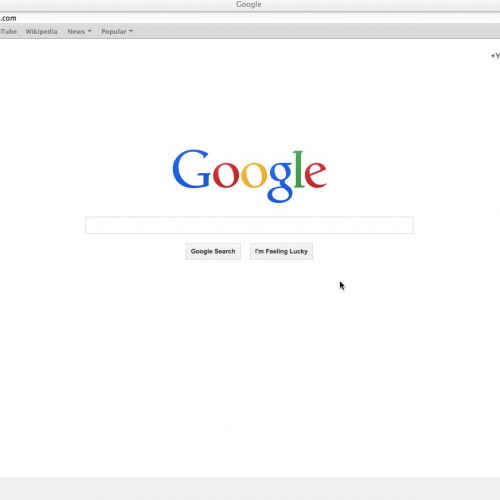
Task: Expand the Popular bookmarks dropdown
Action: tap(117, 31)
